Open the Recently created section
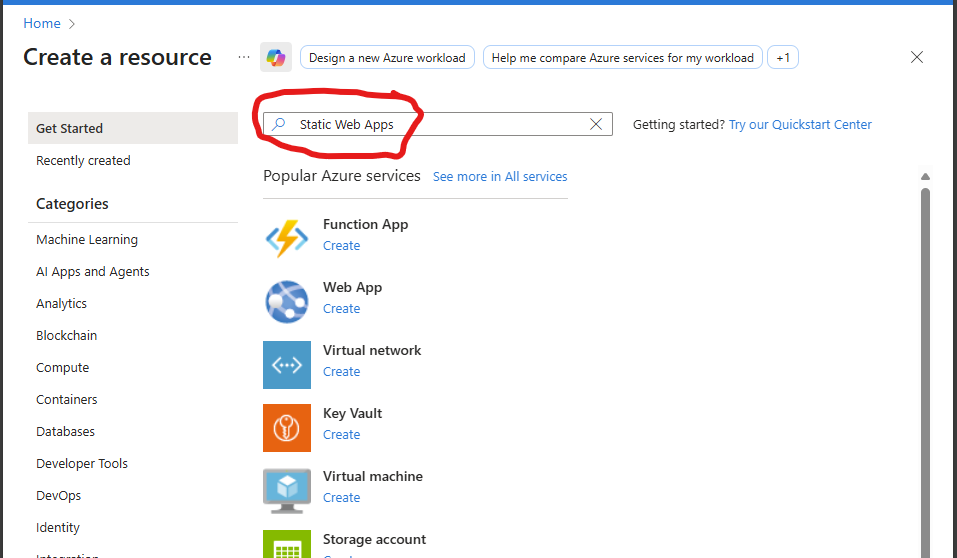The image size is (957, 558). click(83, 160)
